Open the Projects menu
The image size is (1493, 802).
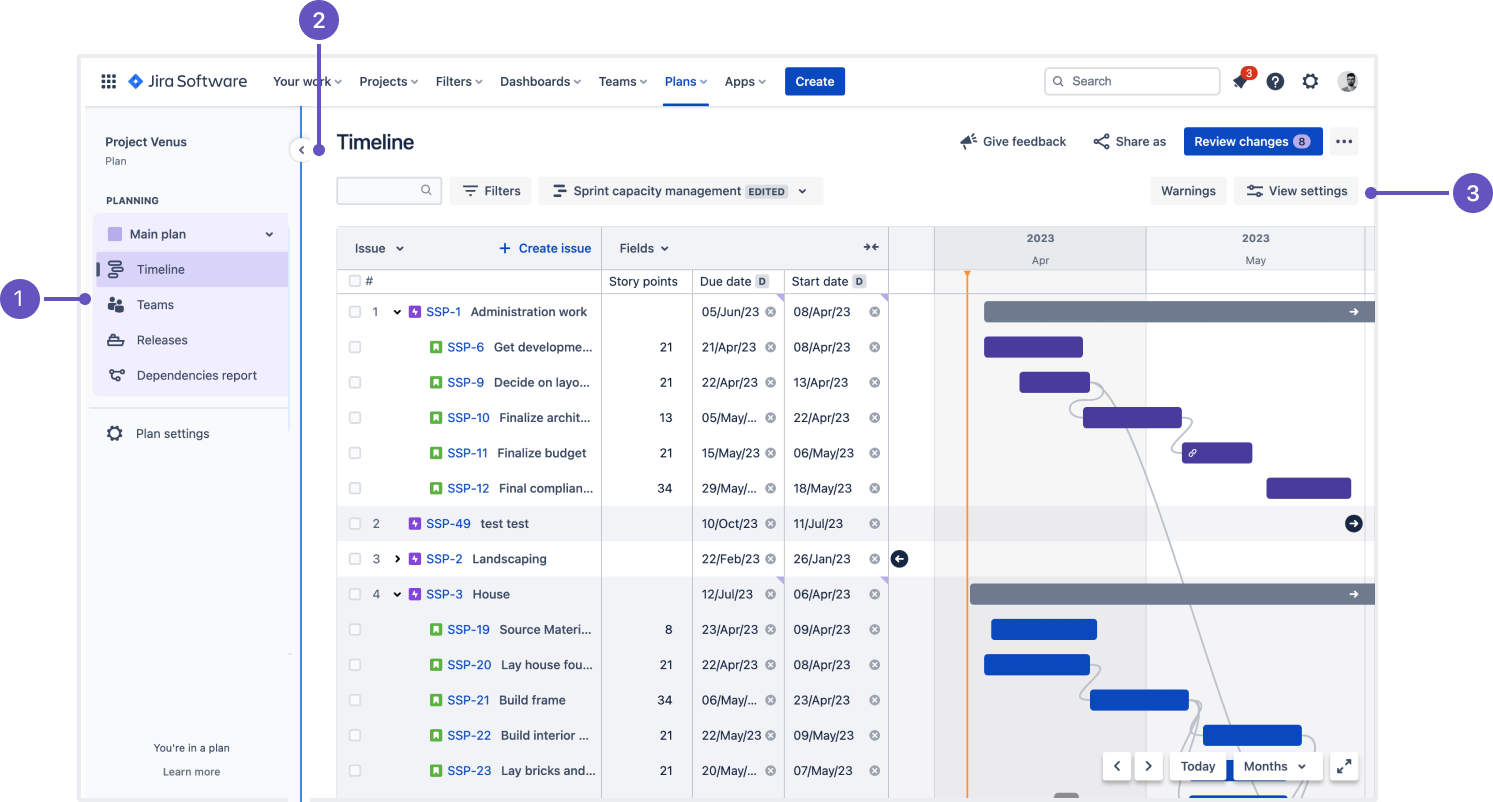pyautogui.click(x=388, y=81)
